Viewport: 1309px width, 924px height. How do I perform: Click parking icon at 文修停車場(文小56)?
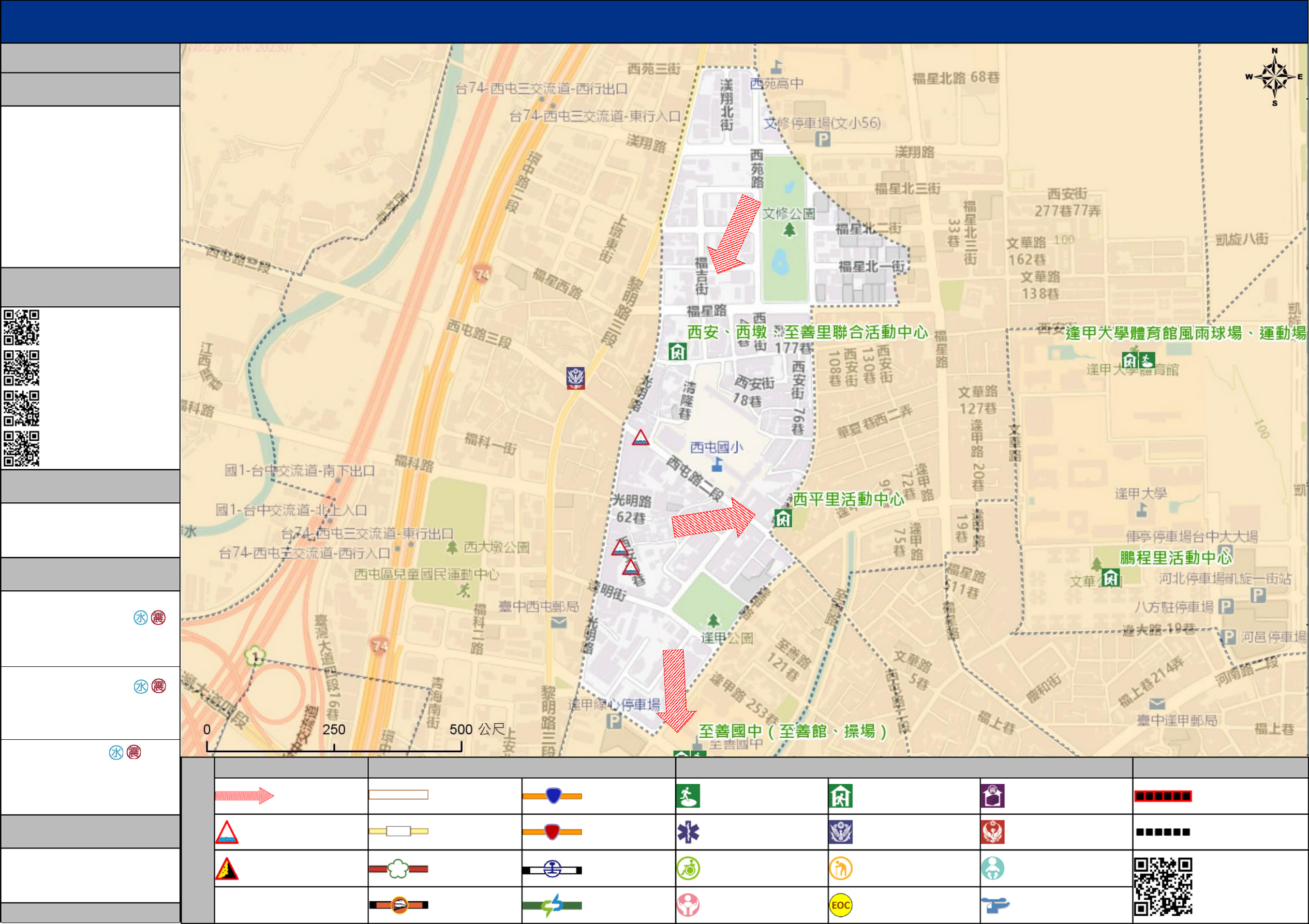(x=822, y=139)
